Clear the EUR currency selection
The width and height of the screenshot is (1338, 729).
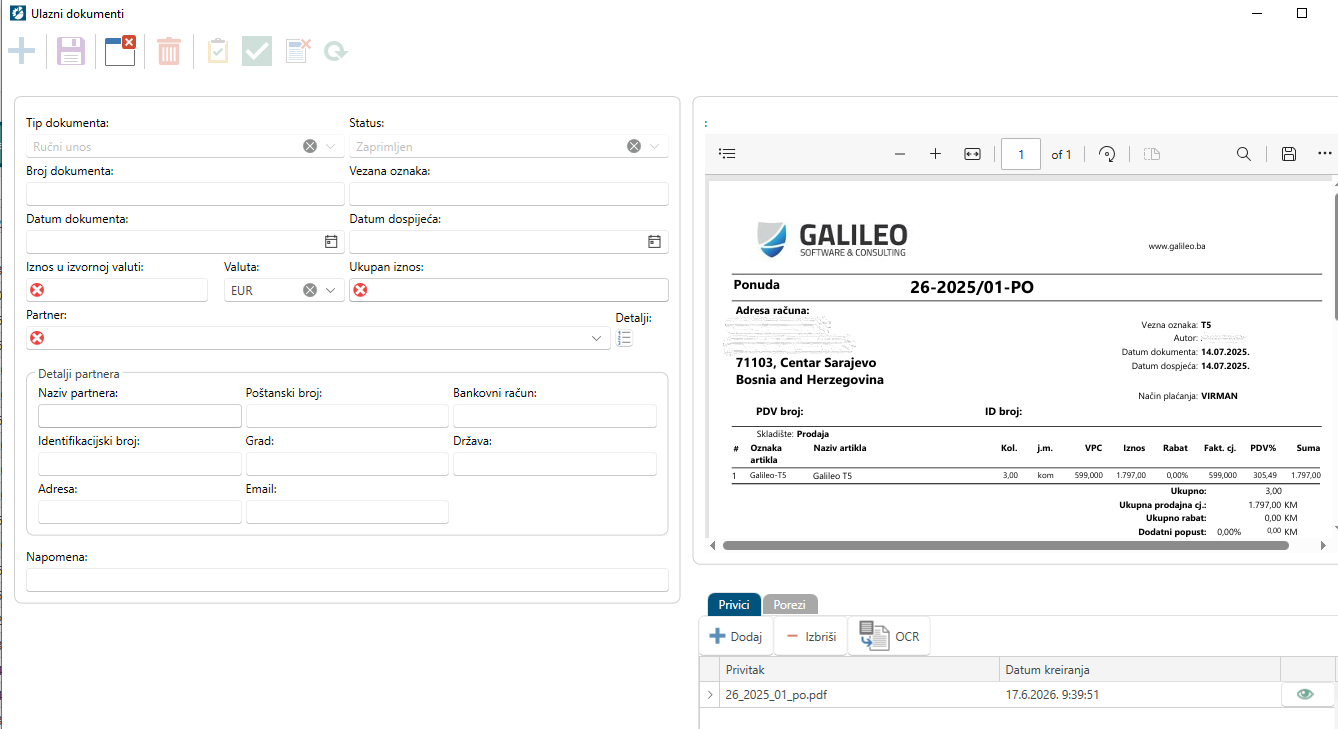click(310, 290)
